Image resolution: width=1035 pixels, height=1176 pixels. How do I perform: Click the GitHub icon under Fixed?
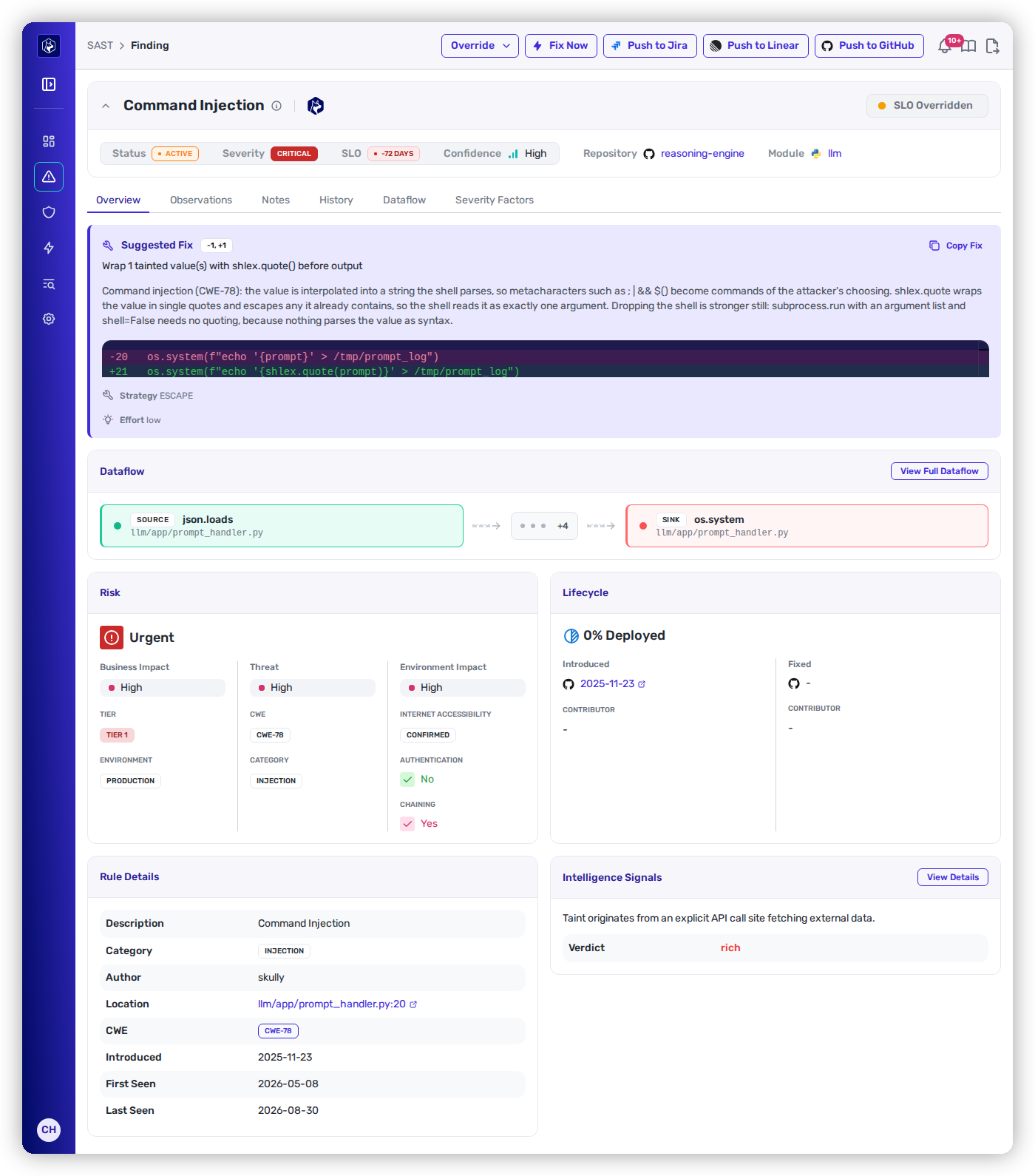pos(794,683)
